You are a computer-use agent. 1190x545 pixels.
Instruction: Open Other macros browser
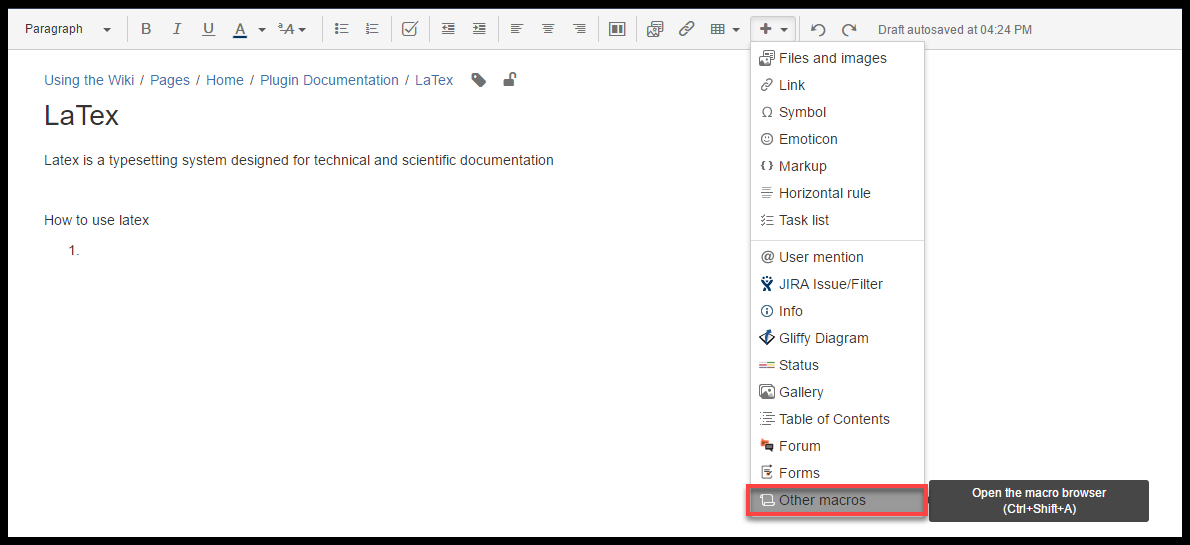click(x=837, y=500)
